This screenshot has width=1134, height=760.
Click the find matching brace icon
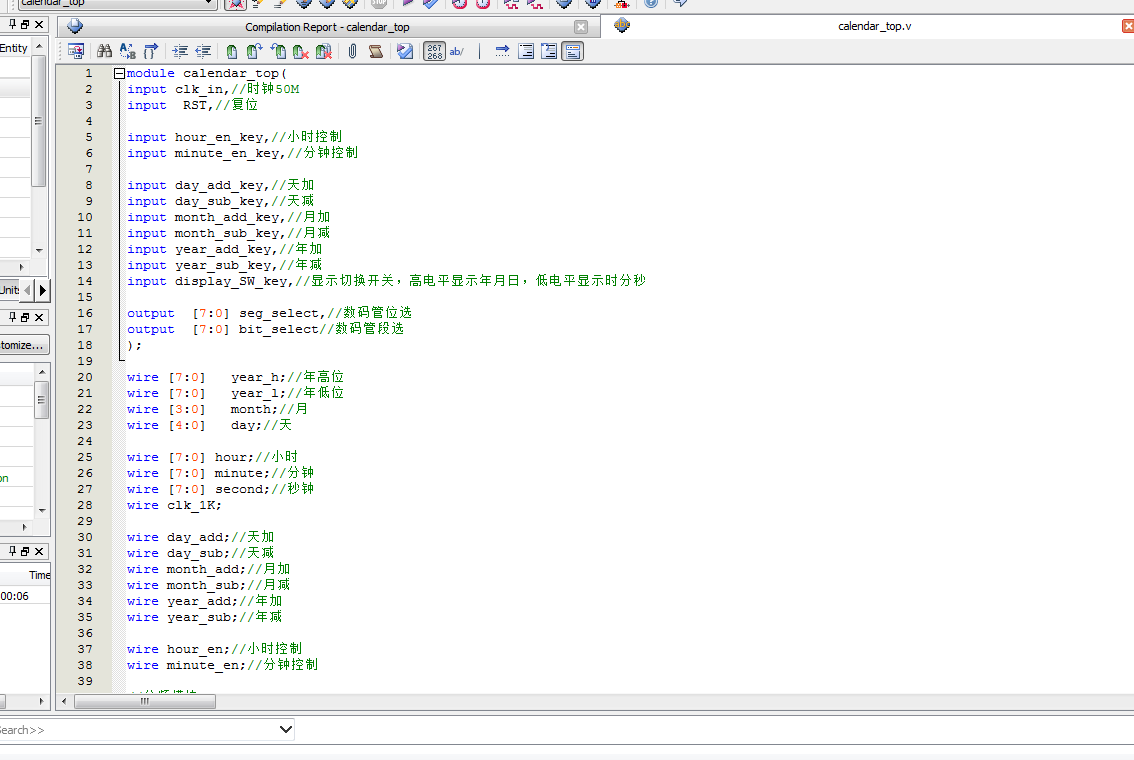click(x=150, y=51)
